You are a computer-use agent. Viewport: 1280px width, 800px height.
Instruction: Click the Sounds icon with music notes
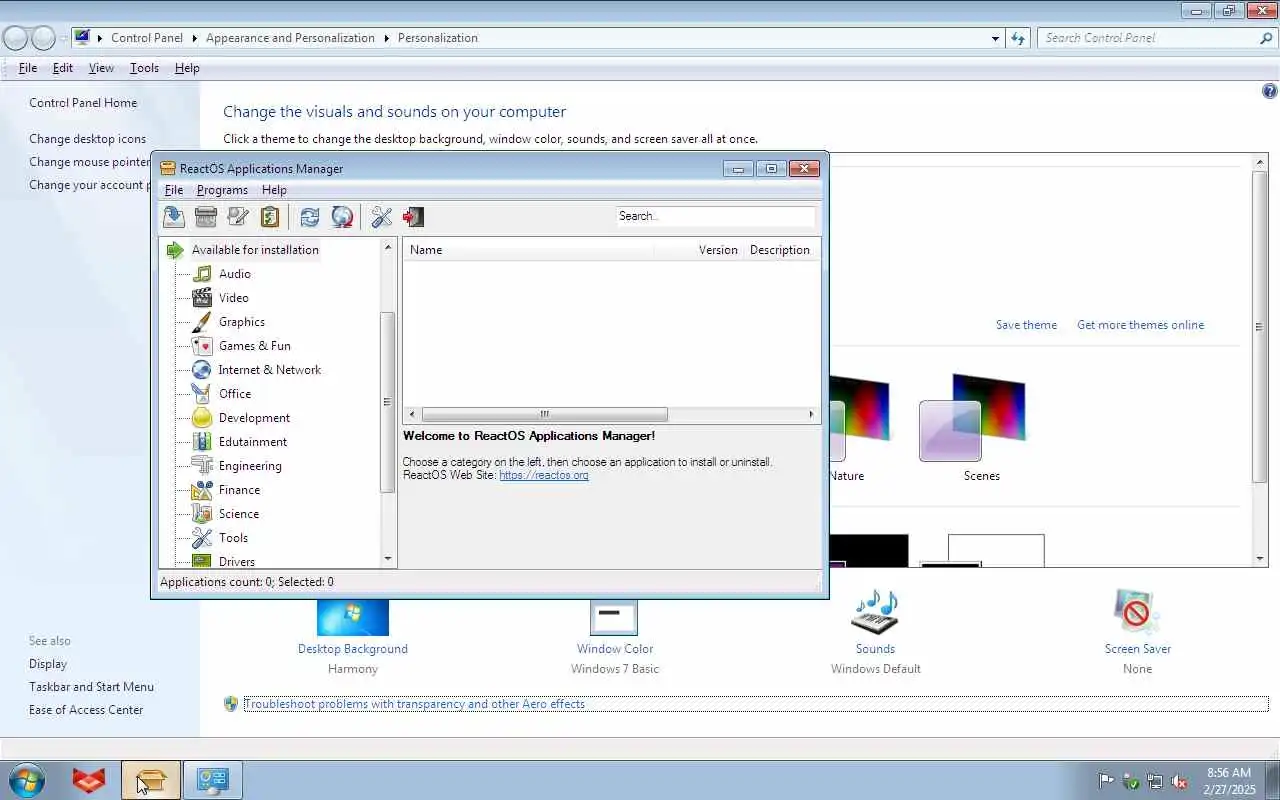coord(875,612)
